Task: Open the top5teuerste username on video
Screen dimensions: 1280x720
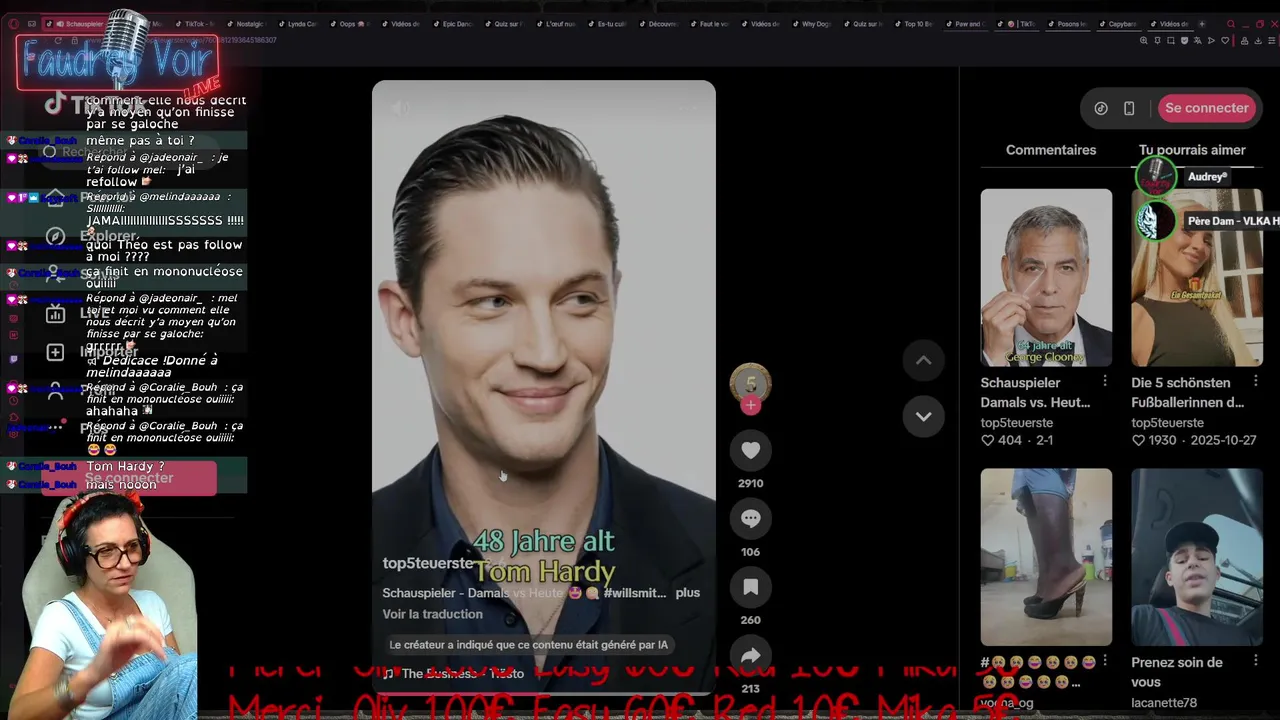Action: point(428,563)
